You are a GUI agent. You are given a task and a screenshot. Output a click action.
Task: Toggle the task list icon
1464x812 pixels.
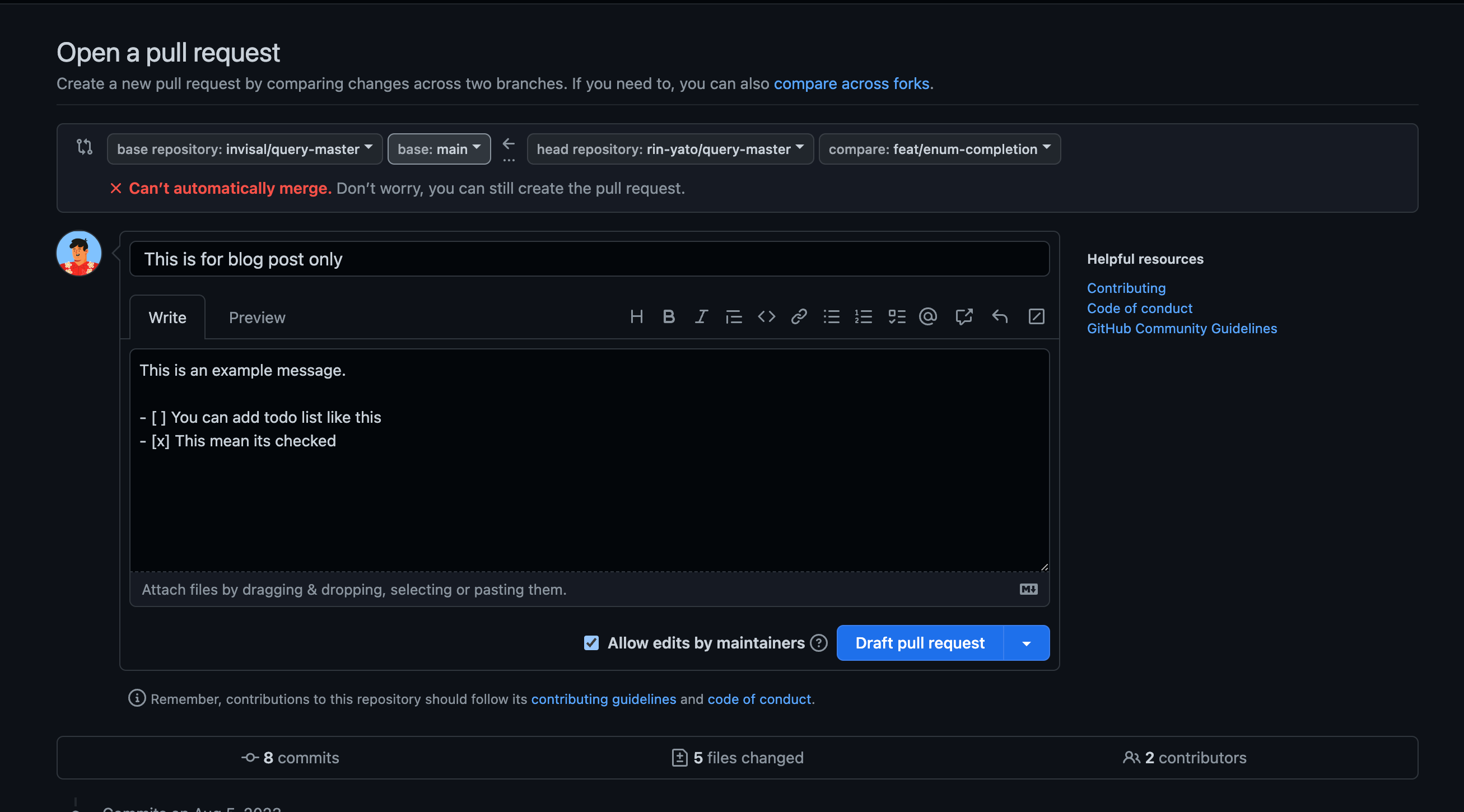click(x=896, y=316)
